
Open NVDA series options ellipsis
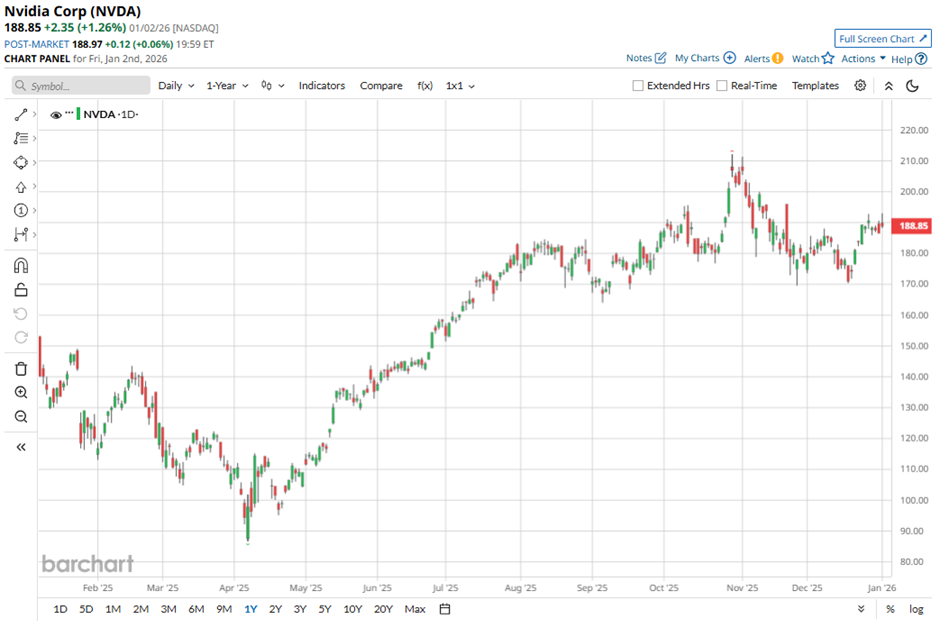click(70, 113)
